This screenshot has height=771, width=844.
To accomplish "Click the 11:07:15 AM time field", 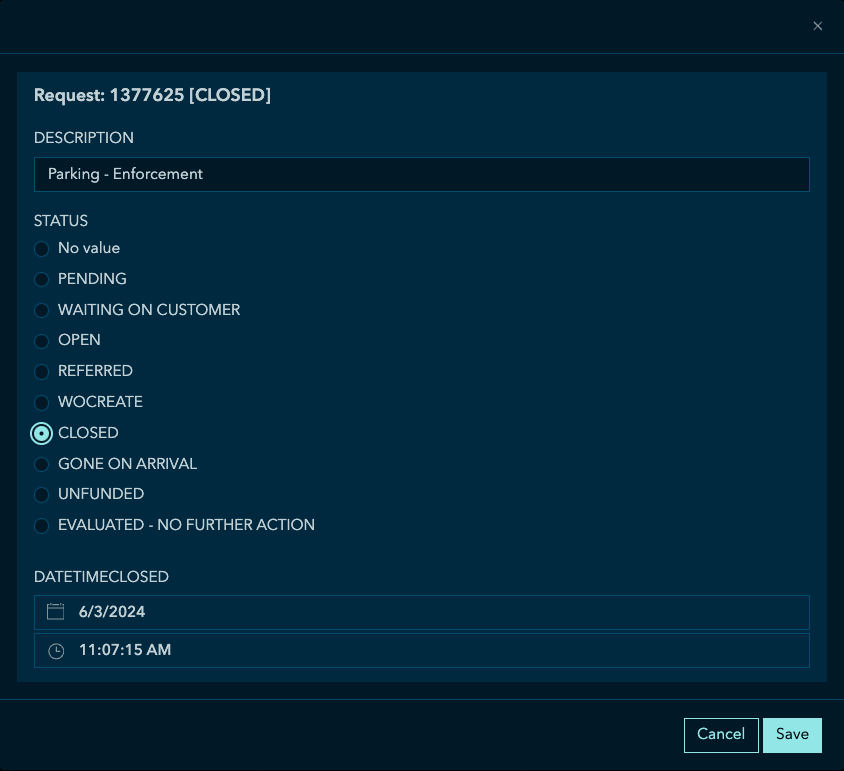I will coord(422,649).
